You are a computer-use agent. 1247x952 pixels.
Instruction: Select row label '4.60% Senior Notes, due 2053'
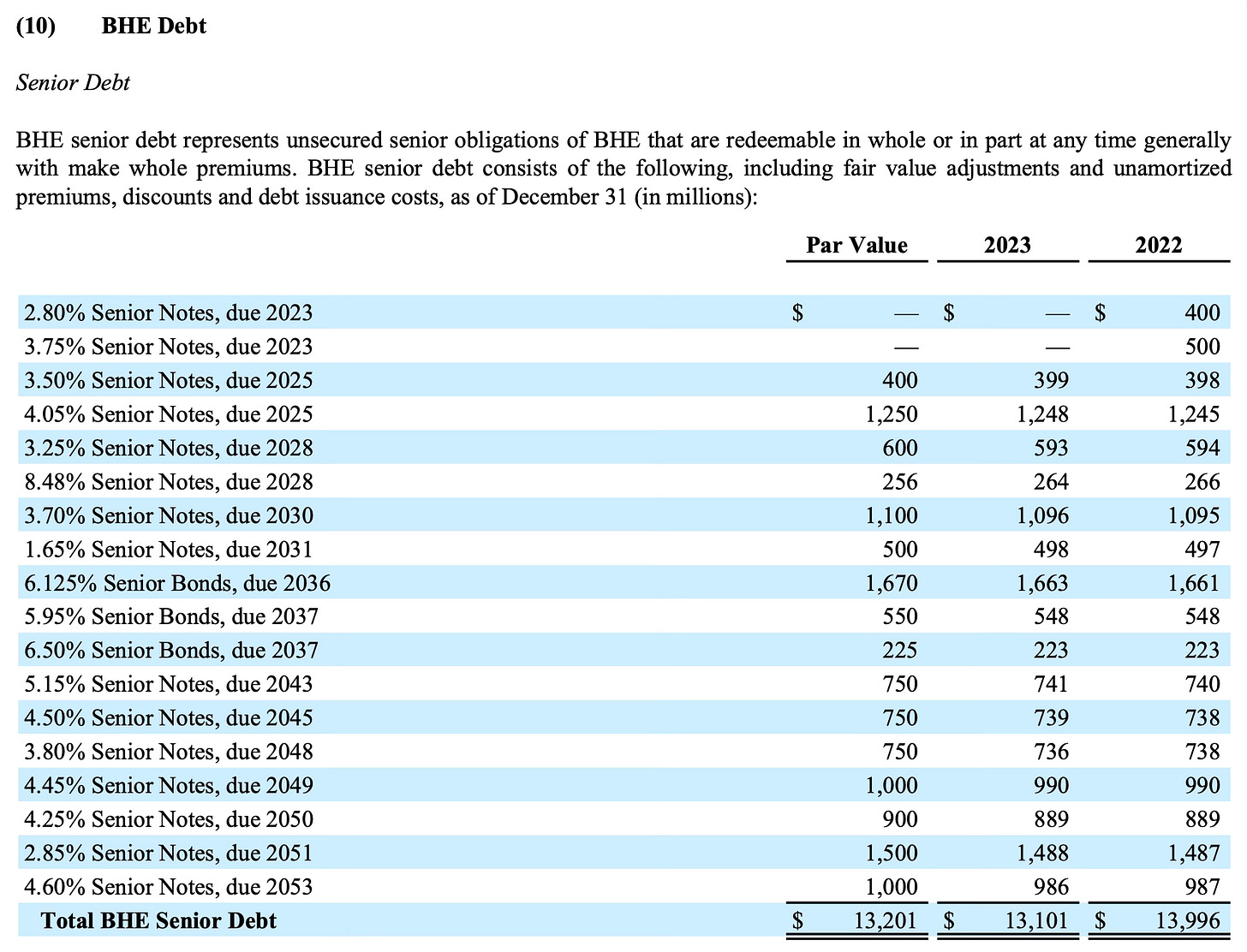point(169,887)
